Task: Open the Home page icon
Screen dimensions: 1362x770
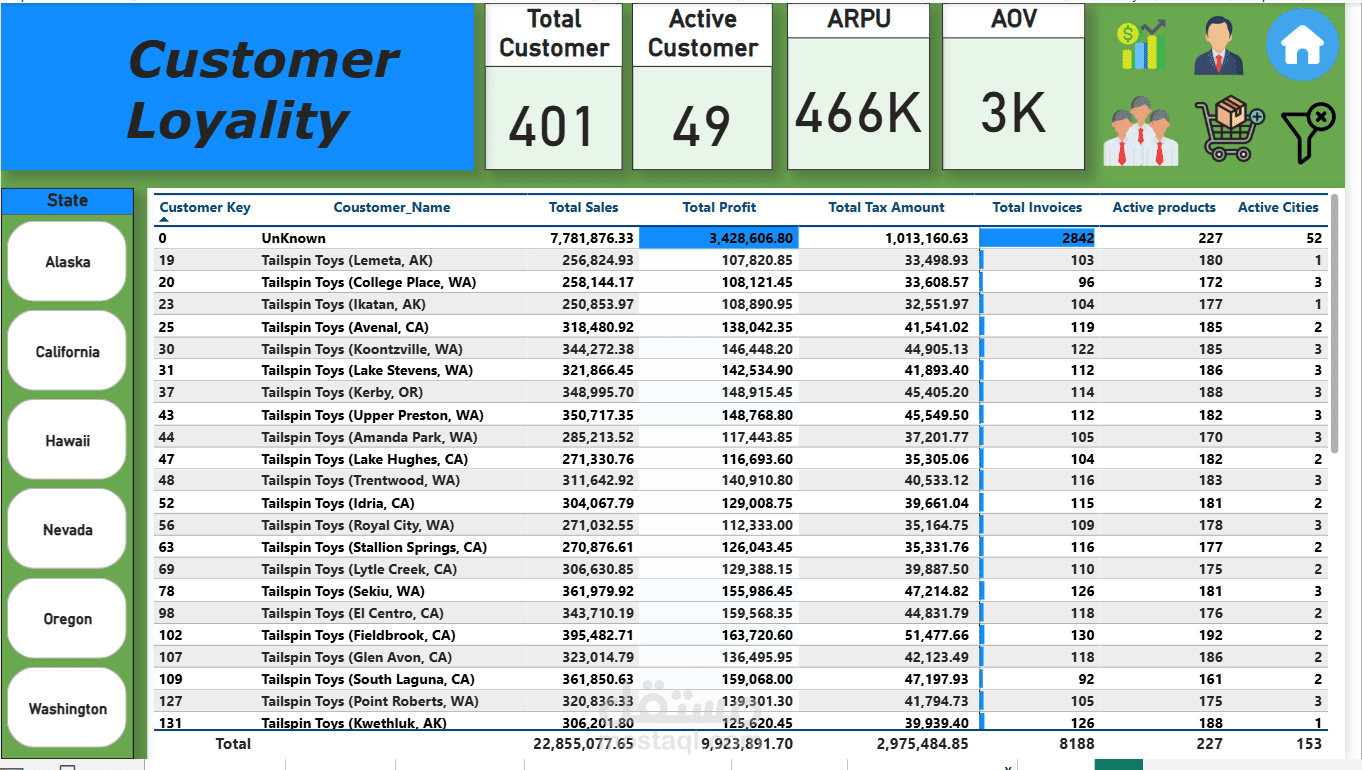Action: [x=1302, y=44]
